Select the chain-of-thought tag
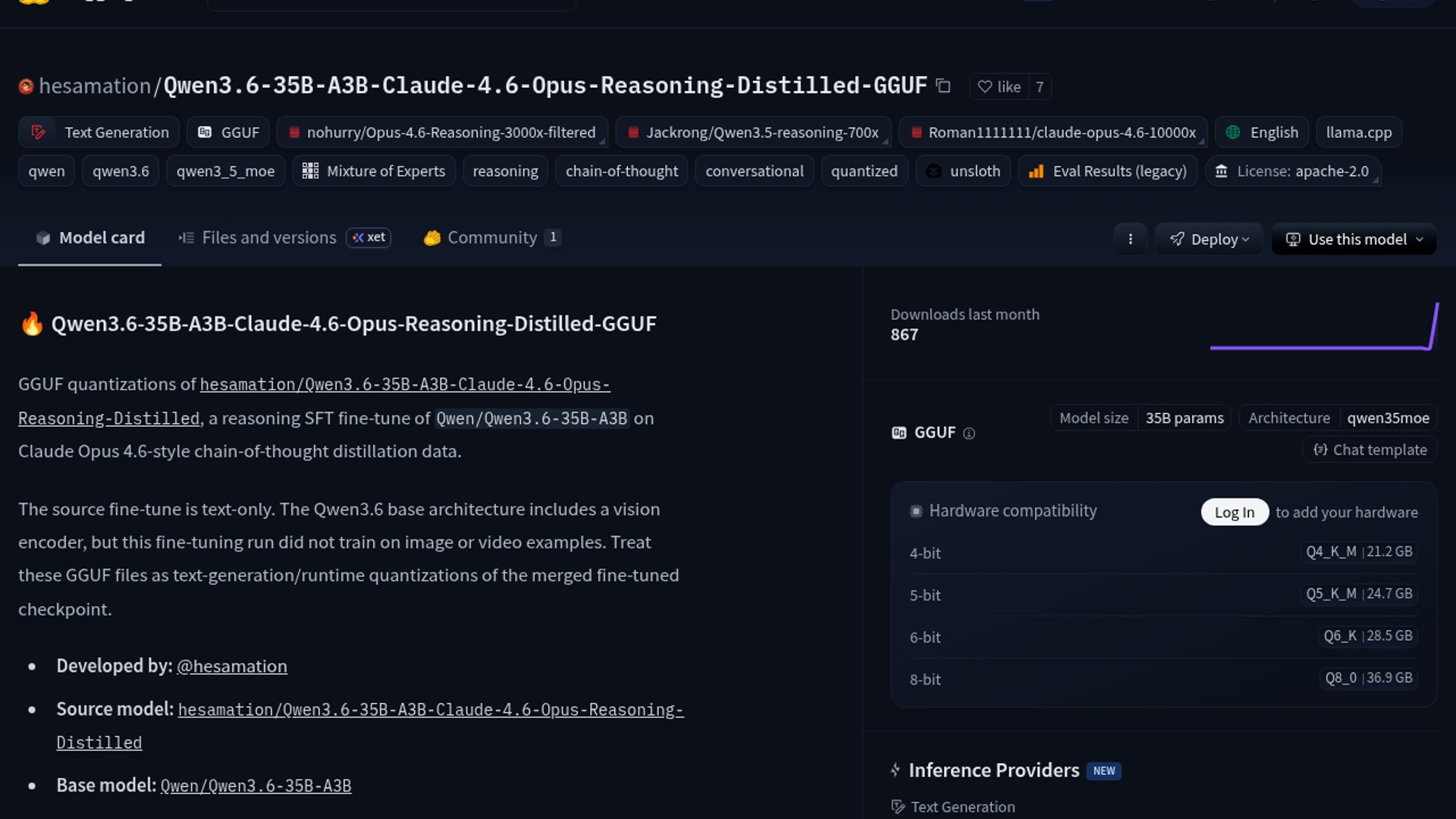 [622, 171]
